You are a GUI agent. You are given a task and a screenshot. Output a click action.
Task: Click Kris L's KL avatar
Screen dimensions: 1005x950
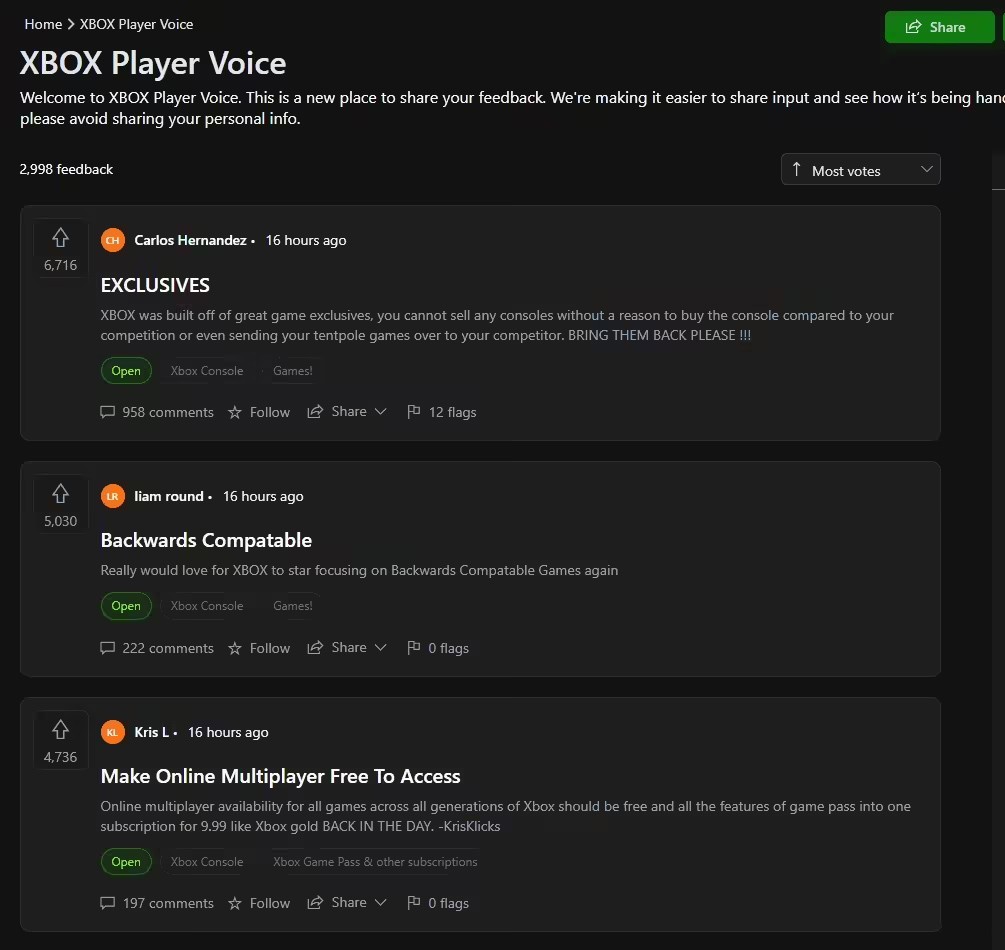point(113,732)
